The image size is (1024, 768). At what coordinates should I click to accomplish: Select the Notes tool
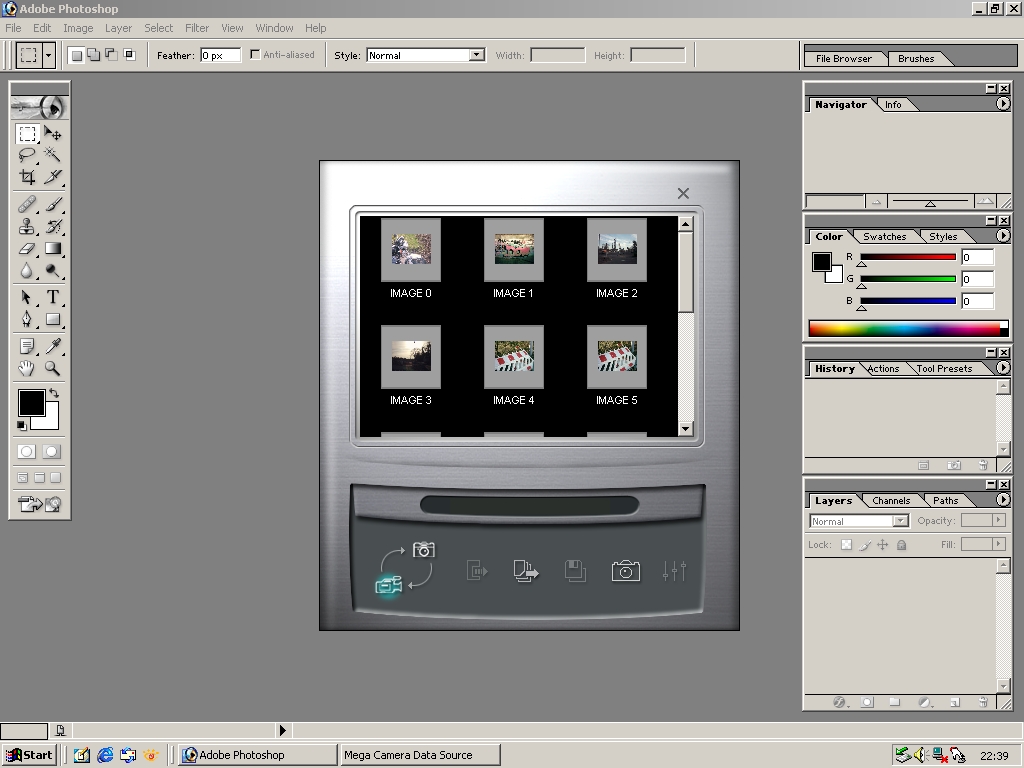[x=27, y=346]
